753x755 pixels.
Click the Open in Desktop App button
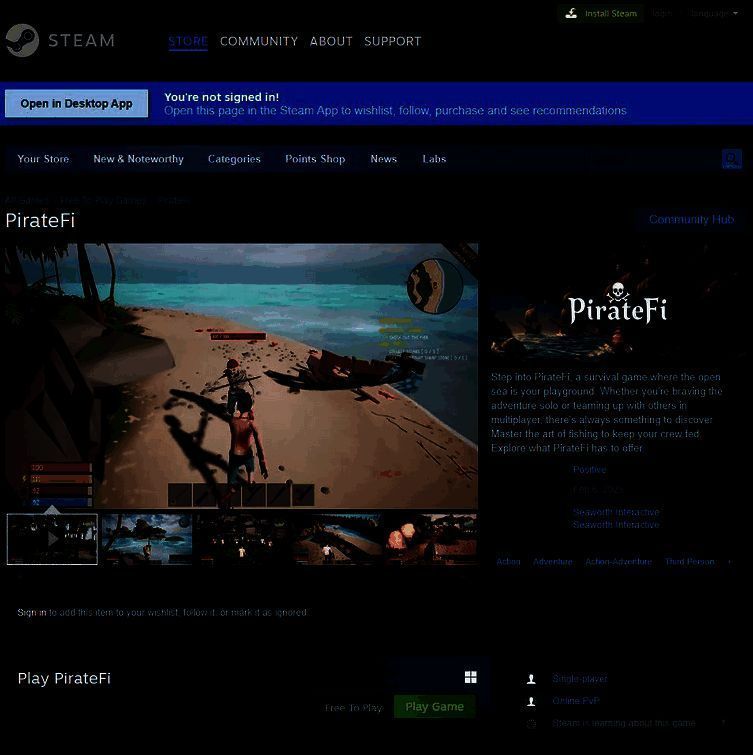(76, 104)
